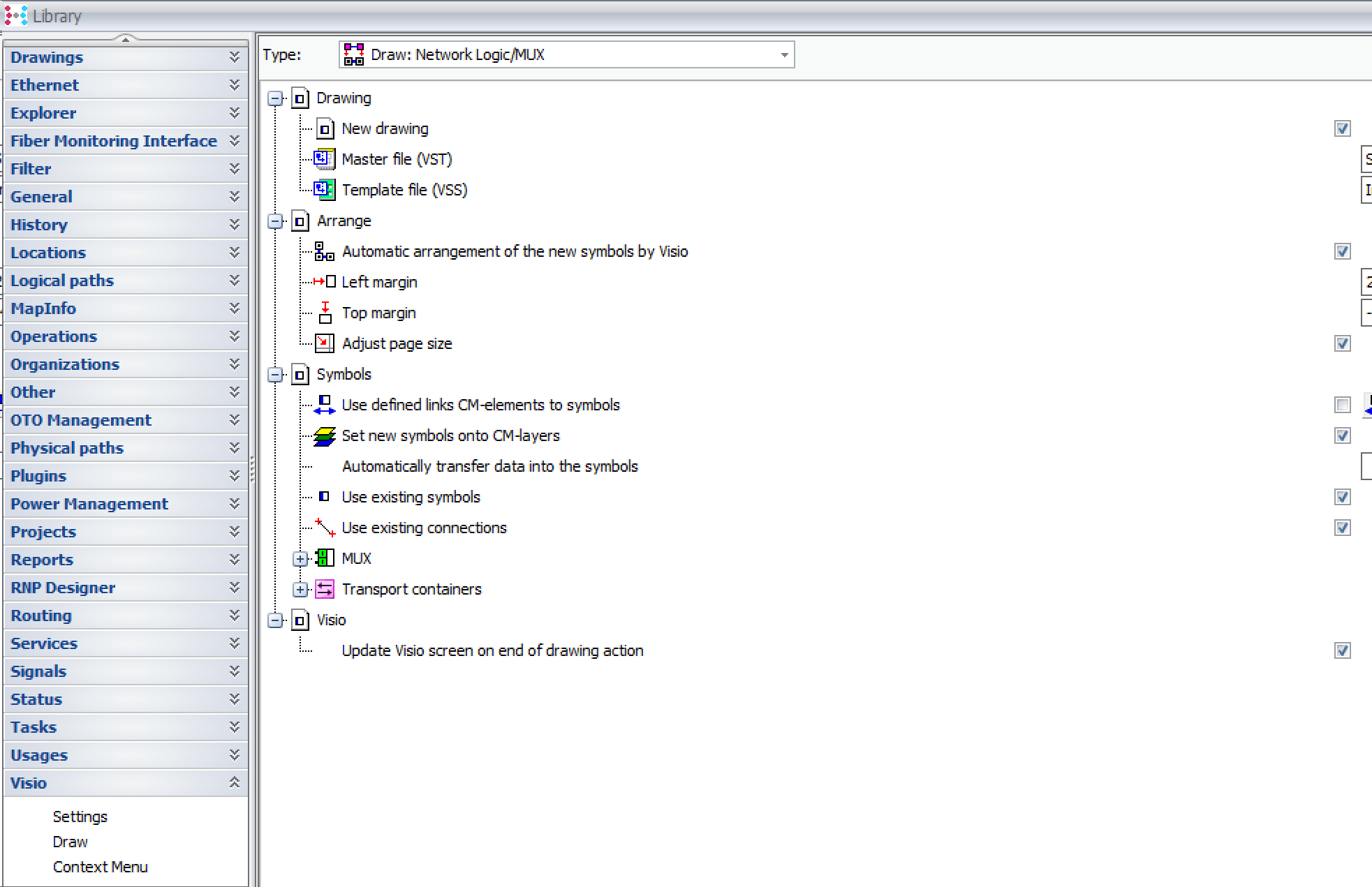Open the Physical paths section
1372x887 pixels.
(x=126, y=448)
